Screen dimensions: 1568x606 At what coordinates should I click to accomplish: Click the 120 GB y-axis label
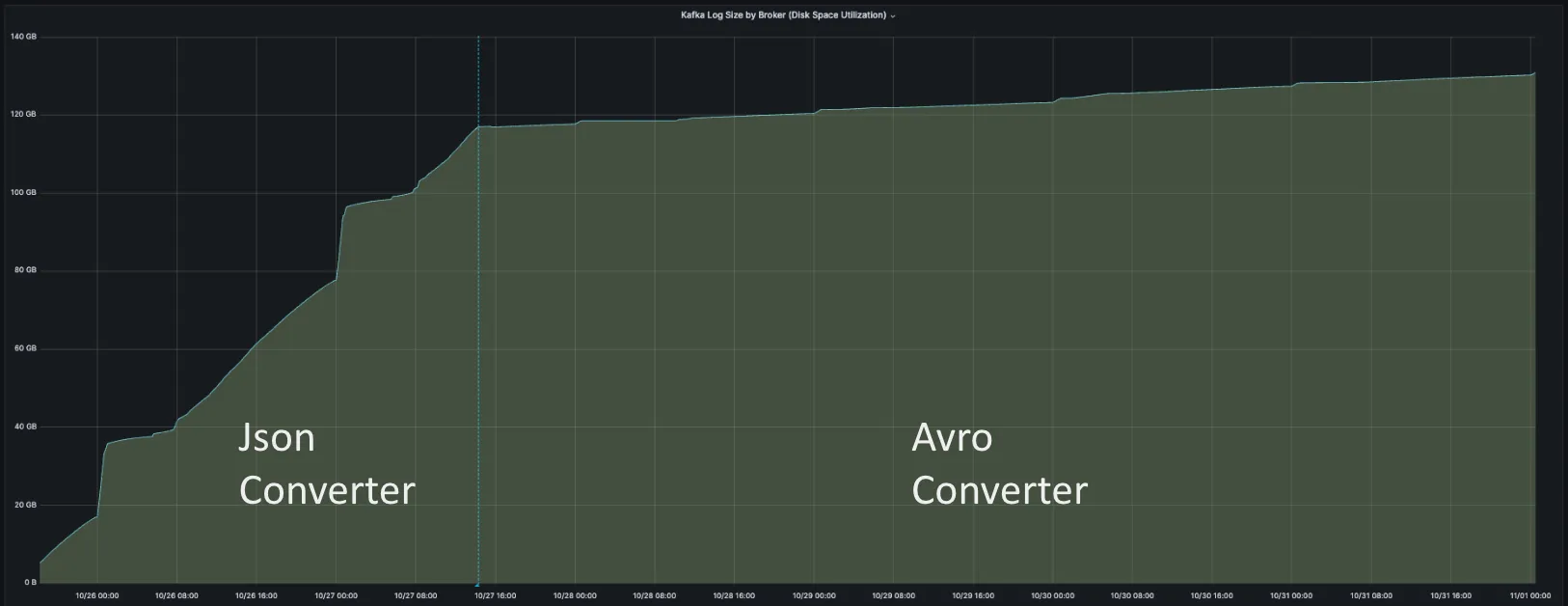click(23, 115)
